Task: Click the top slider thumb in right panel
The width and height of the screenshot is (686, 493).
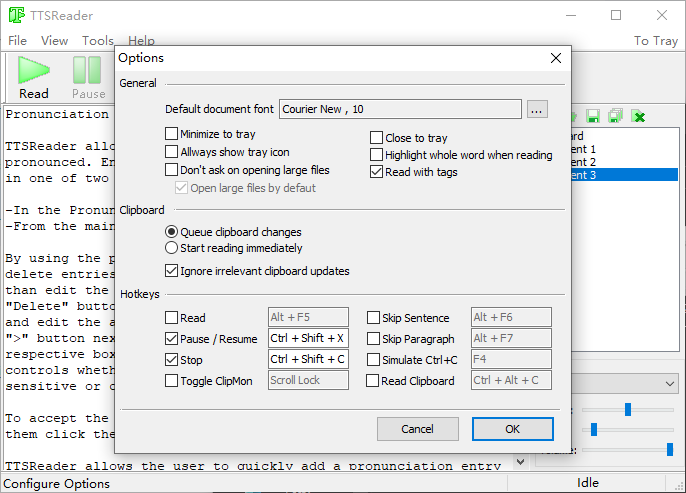Action: 628,409
